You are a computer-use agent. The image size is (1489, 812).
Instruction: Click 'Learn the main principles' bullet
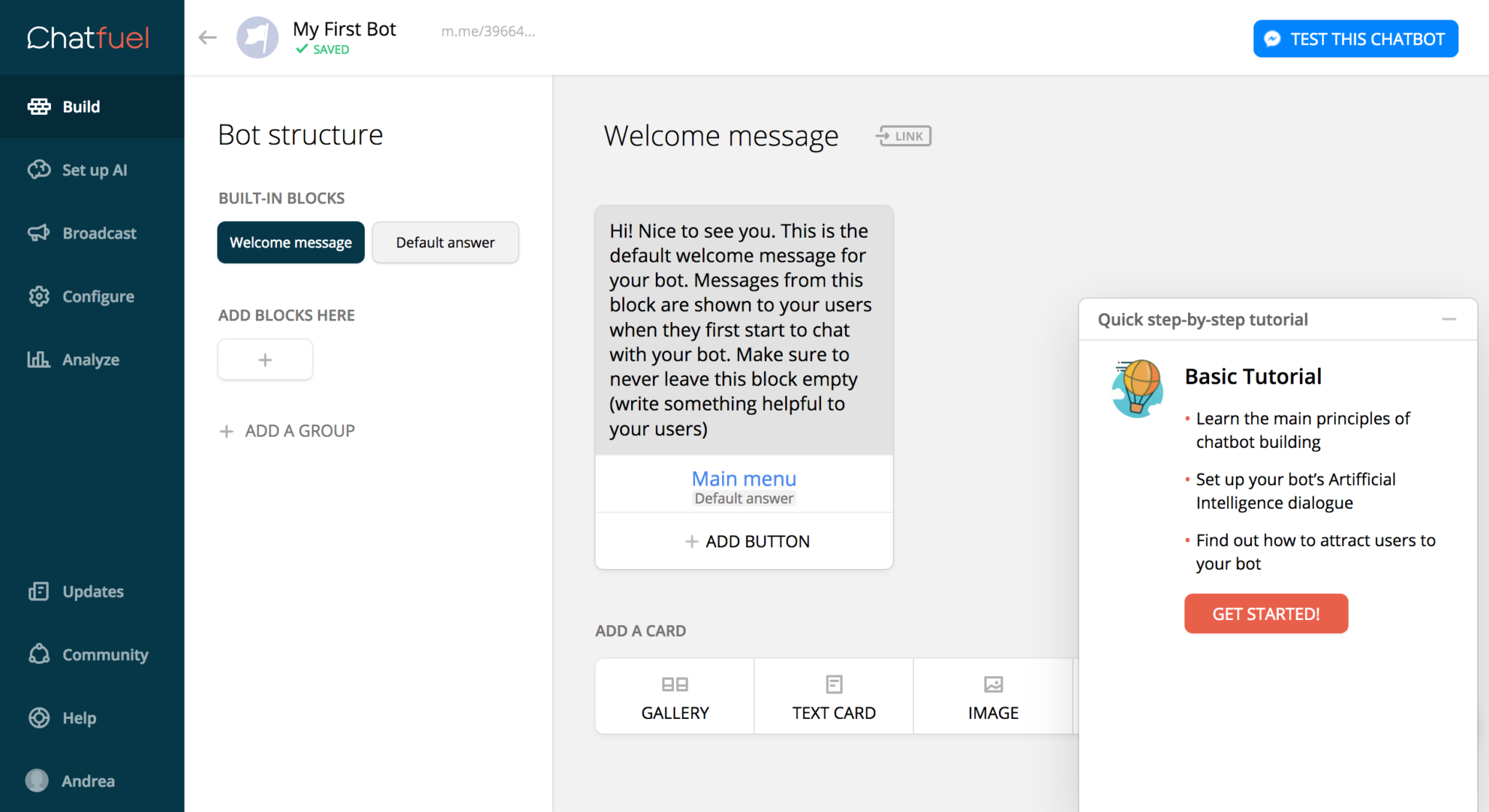pyautogui.click(x=1303, y=430)
